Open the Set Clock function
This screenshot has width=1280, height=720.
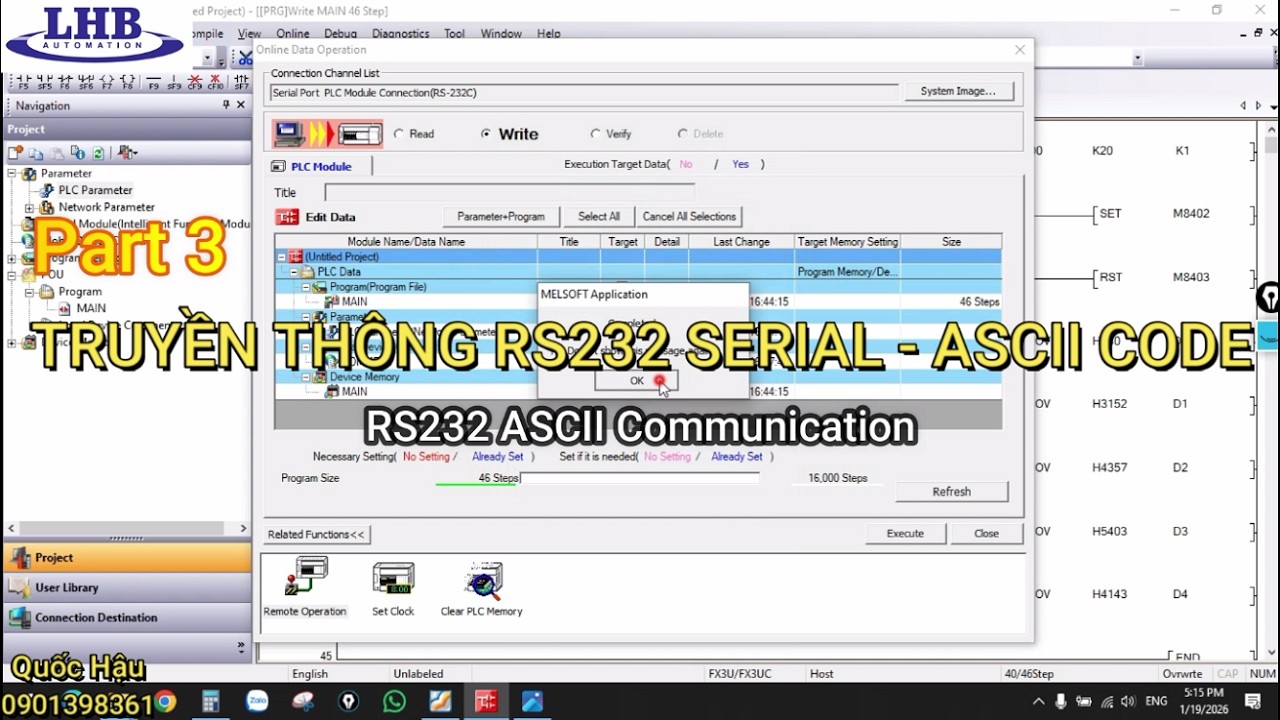(x=393, y=588)
